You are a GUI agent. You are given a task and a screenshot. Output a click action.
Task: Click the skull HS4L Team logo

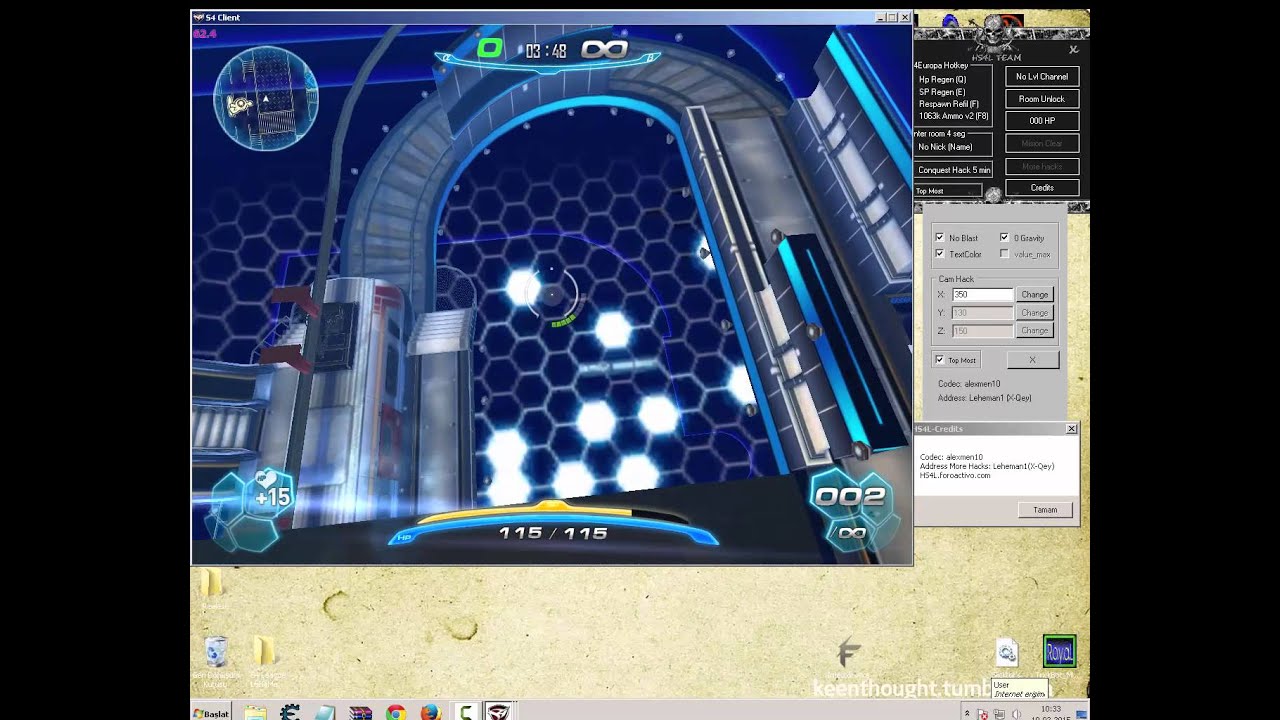pyautogui.click(x=996, y=35)
